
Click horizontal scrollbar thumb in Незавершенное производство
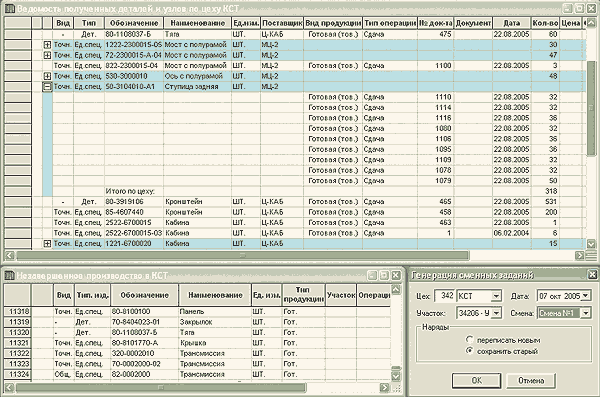(161, 388)
